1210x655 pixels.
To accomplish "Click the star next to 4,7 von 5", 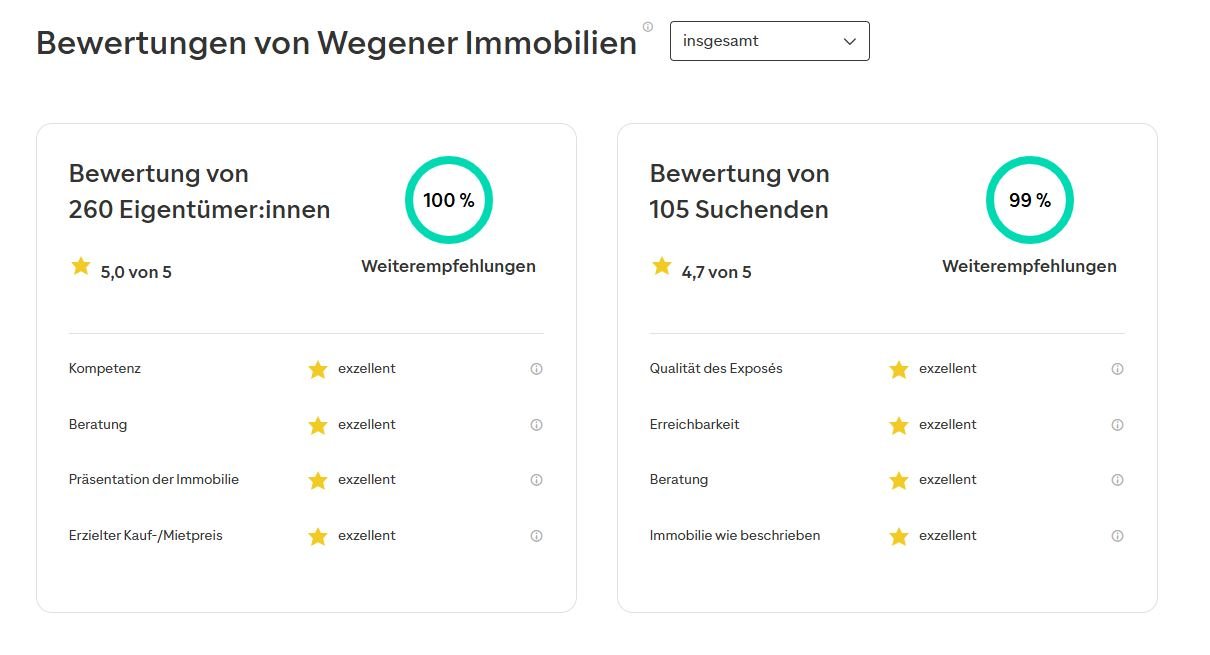I will [662, 266].
